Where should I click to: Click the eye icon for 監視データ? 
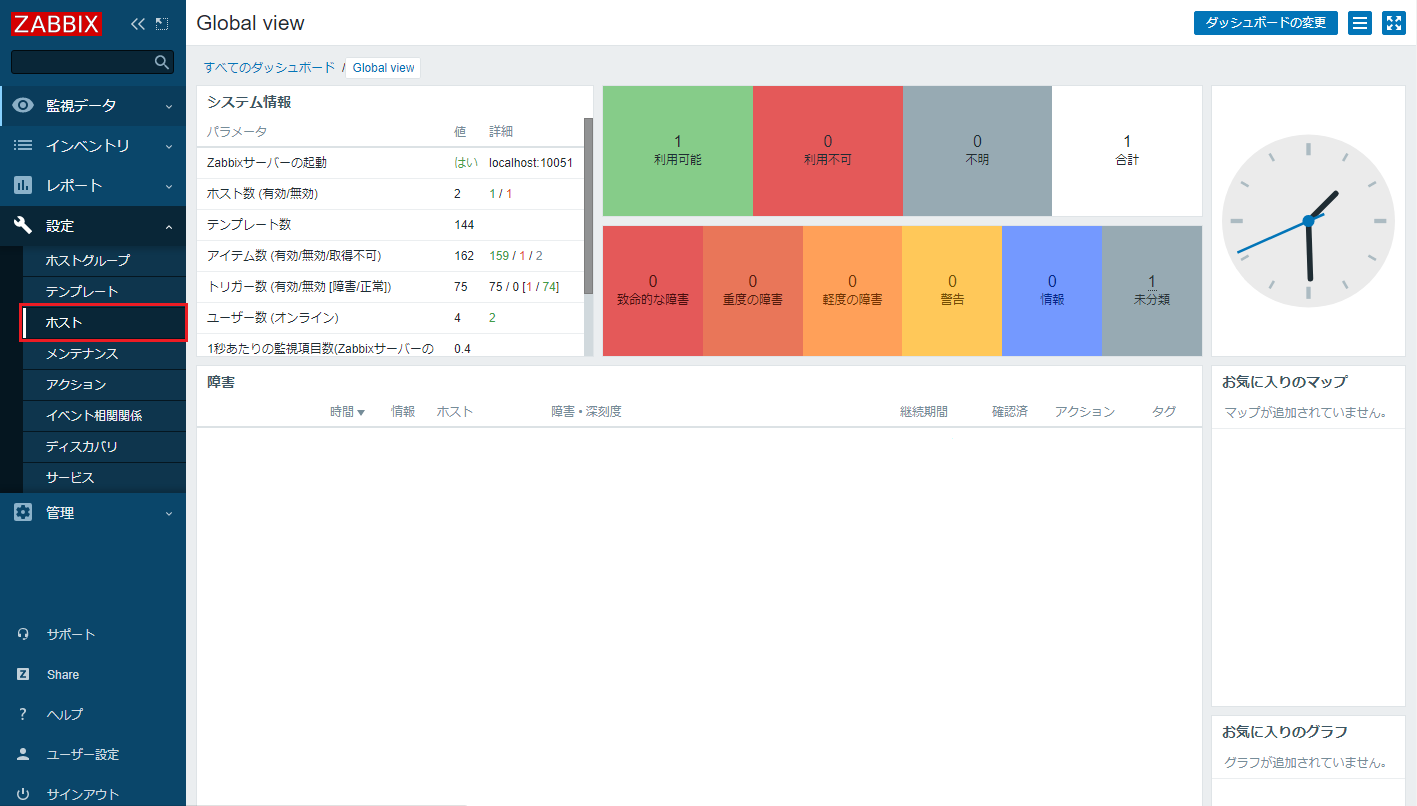pyautogui.click(x=23, y=105)
